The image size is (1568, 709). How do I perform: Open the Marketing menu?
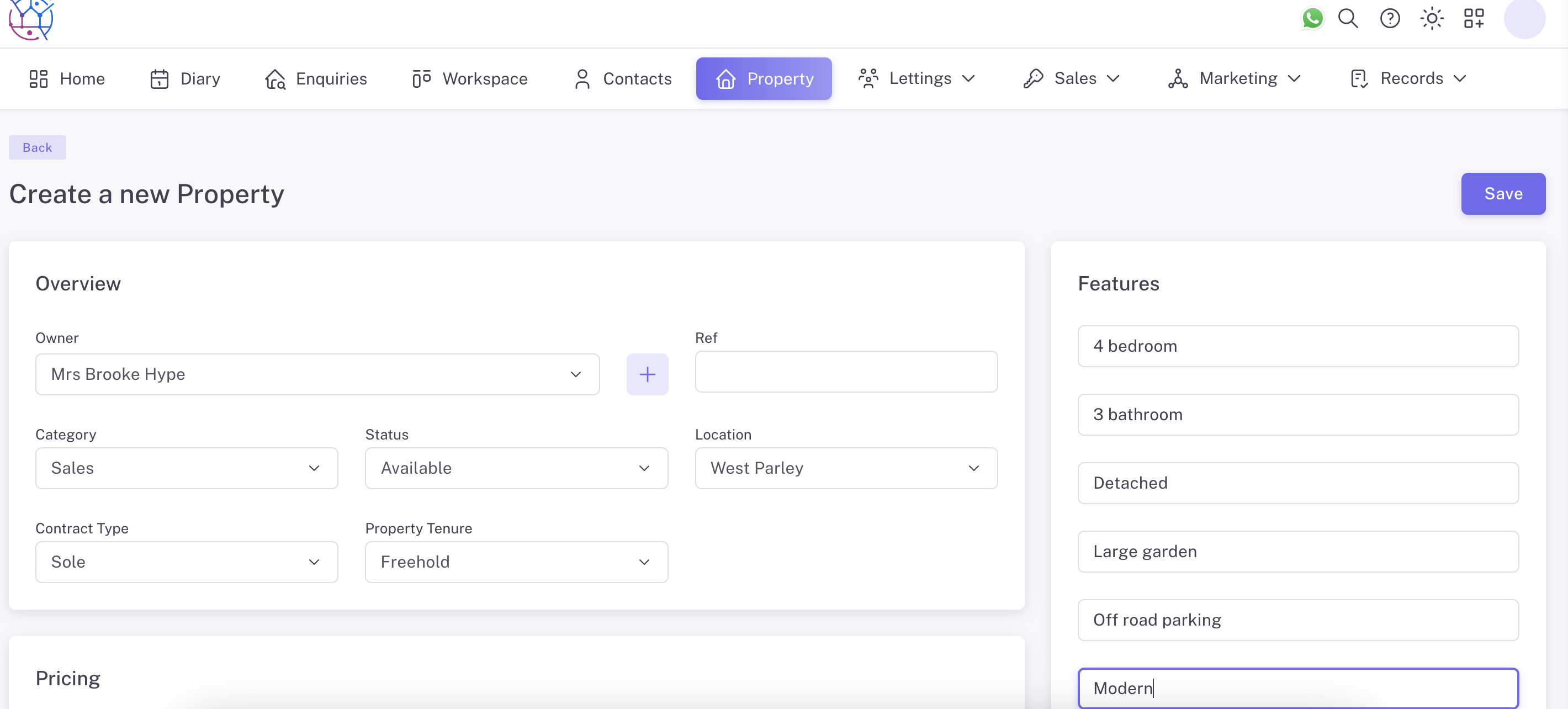click(x=1235, y=78)
